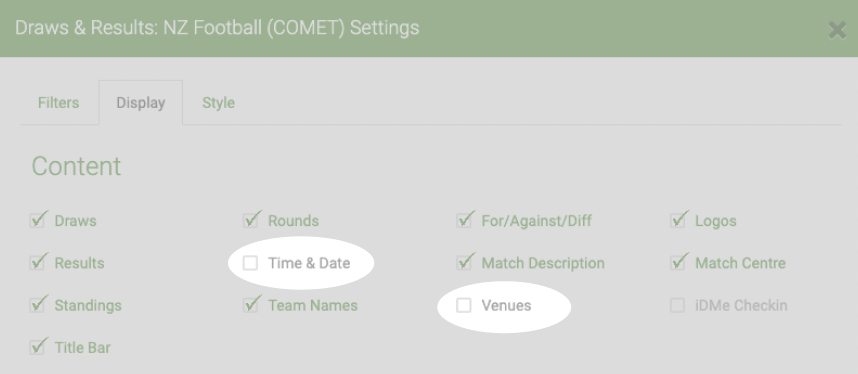Enable the Venues checkbox
Image resolution: width=858 pixels, height=374 pixels.
click(464, 305)
